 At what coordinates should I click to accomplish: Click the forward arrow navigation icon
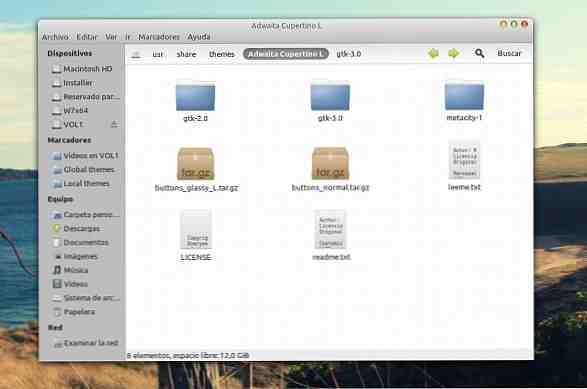point(454,54)
